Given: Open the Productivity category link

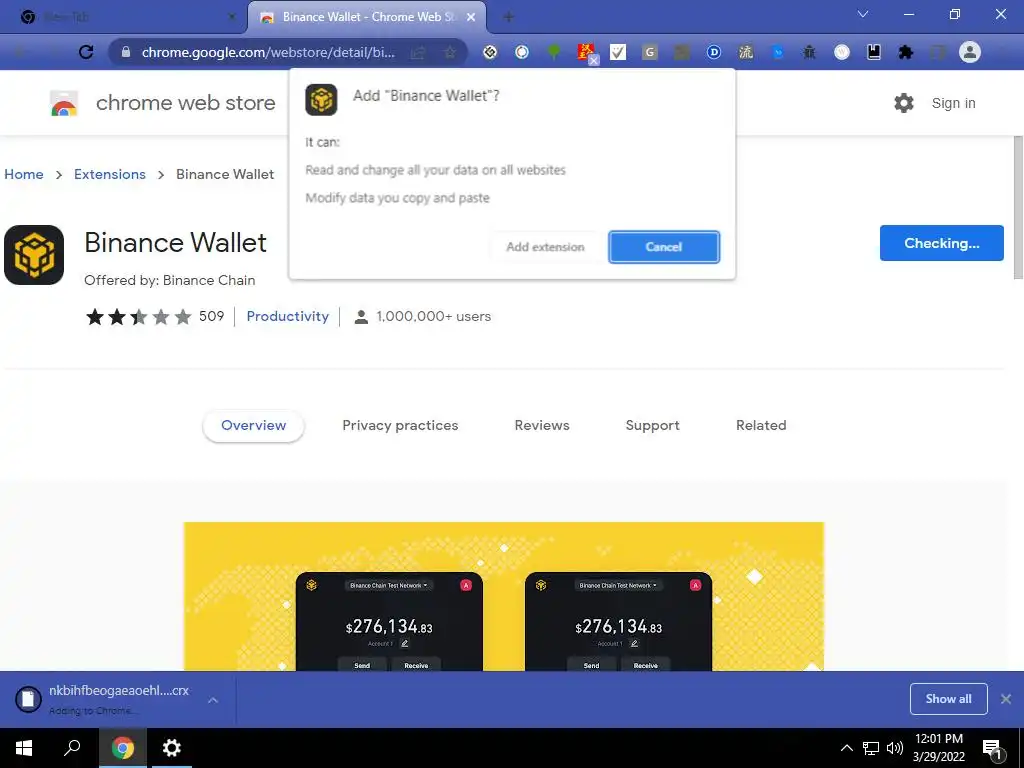Looking at the screenshot, I should (287, 316).
